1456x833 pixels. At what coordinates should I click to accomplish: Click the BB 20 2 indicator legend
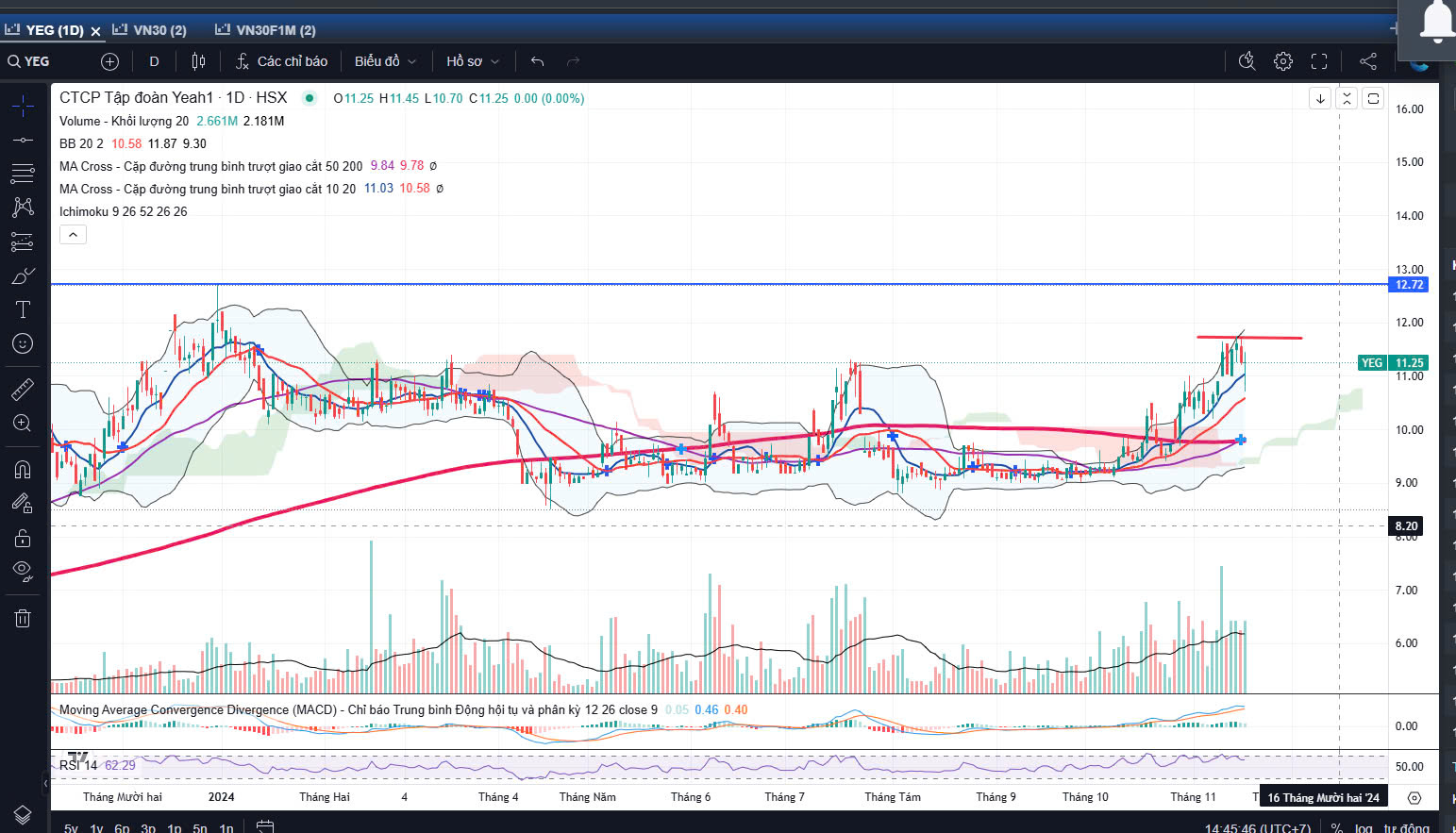81,143
